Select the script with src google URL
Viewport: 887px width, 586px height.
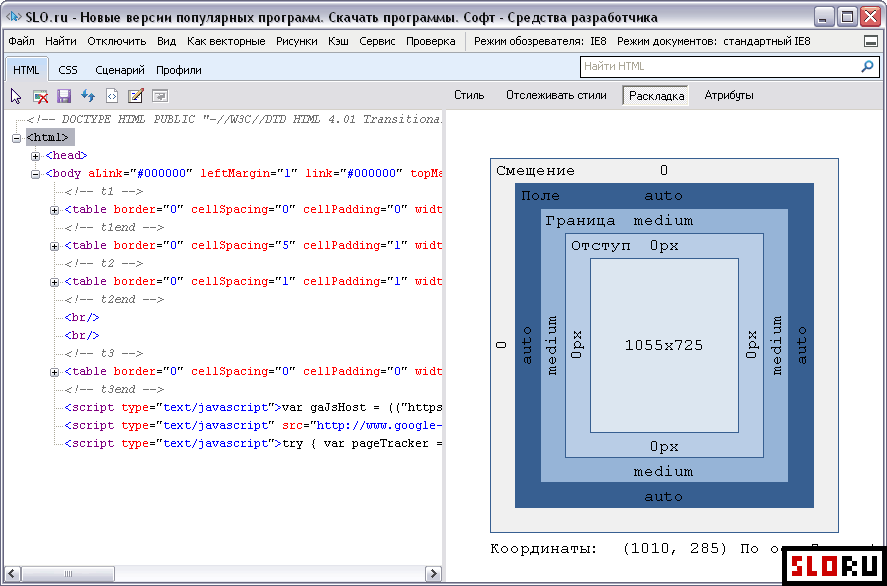[x=253, y=426]
